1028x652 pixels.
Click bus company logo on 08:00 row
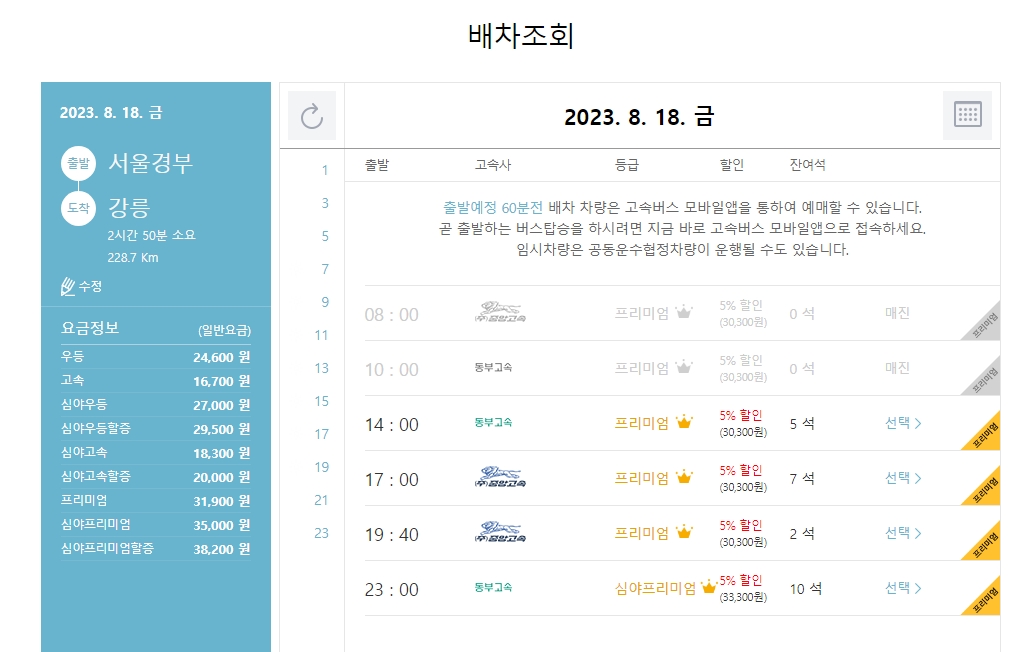(x=500, y=312)
